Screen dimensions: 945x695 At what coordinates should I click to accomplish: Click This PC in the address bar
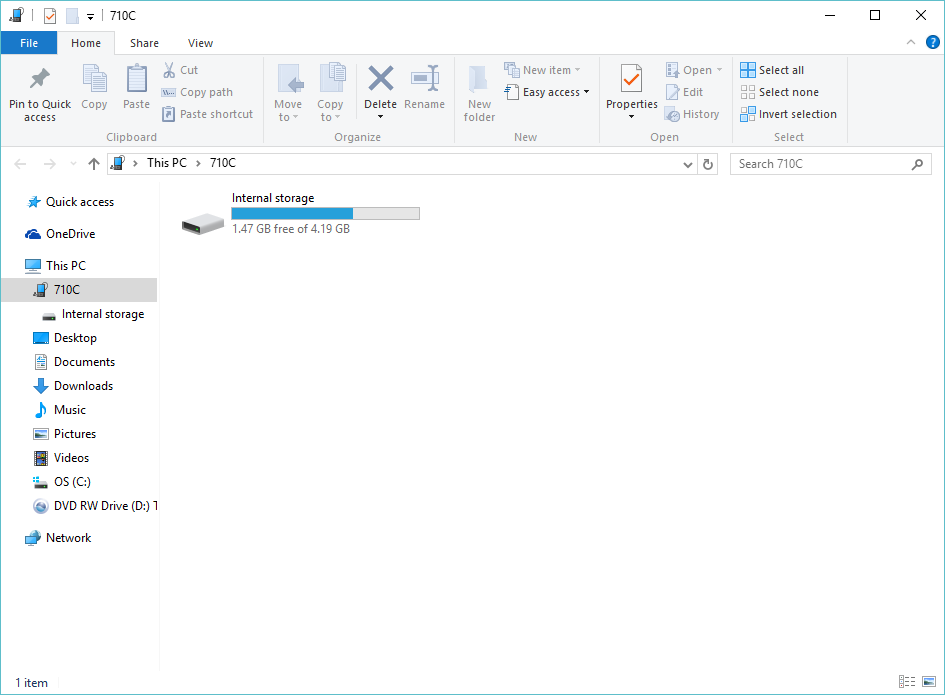pos(167,163)
